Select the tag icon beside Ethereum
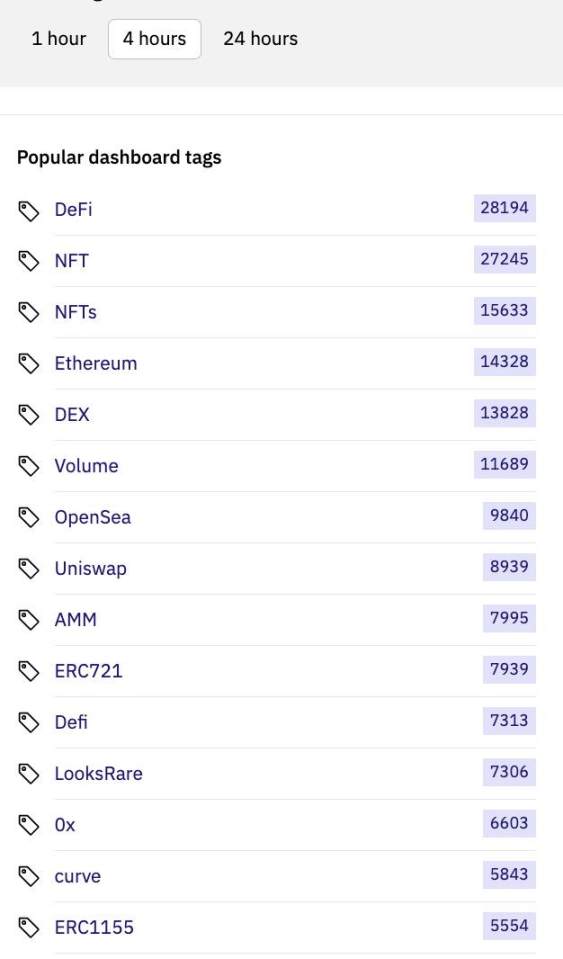The width and height of the screenshot is (563, 959). (x=29, y=365)
